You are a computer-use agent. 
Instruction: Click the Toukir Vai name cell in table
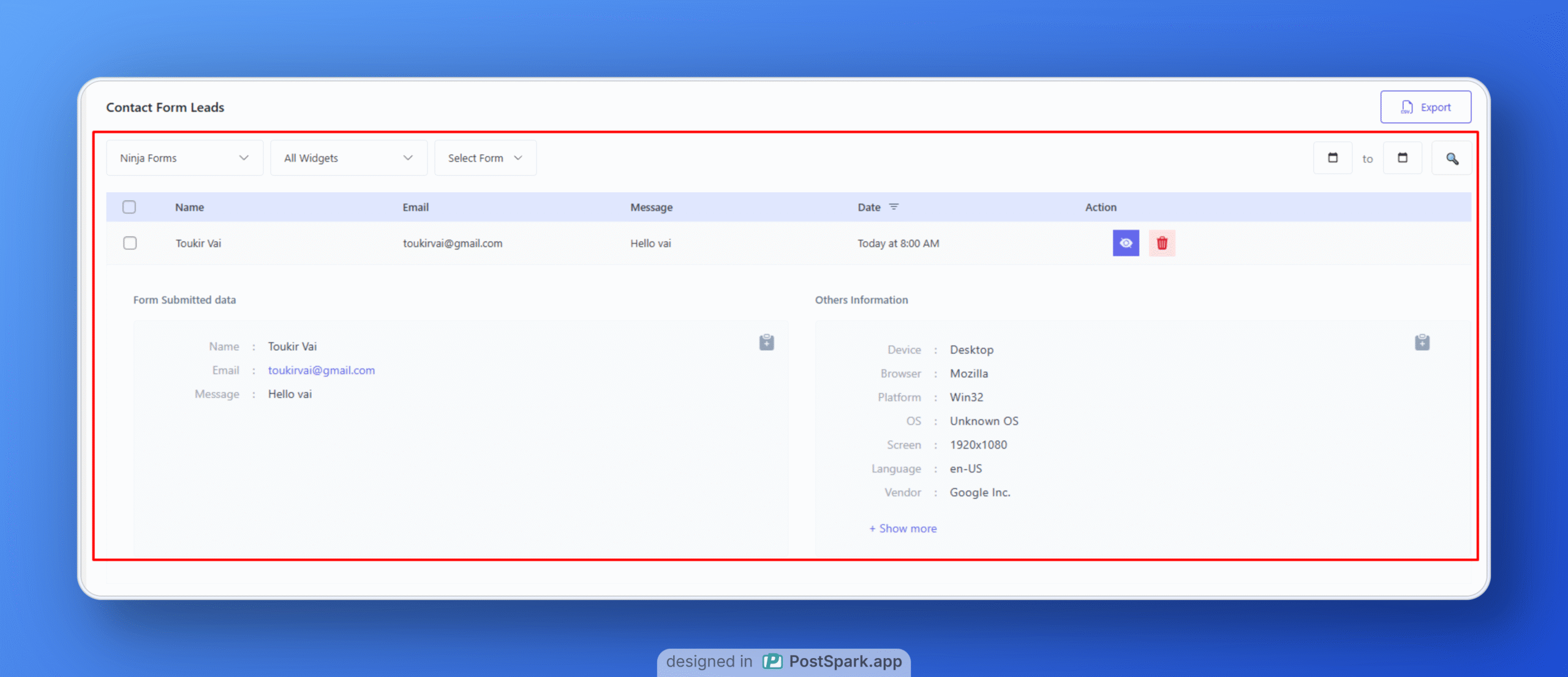[198, 244]
